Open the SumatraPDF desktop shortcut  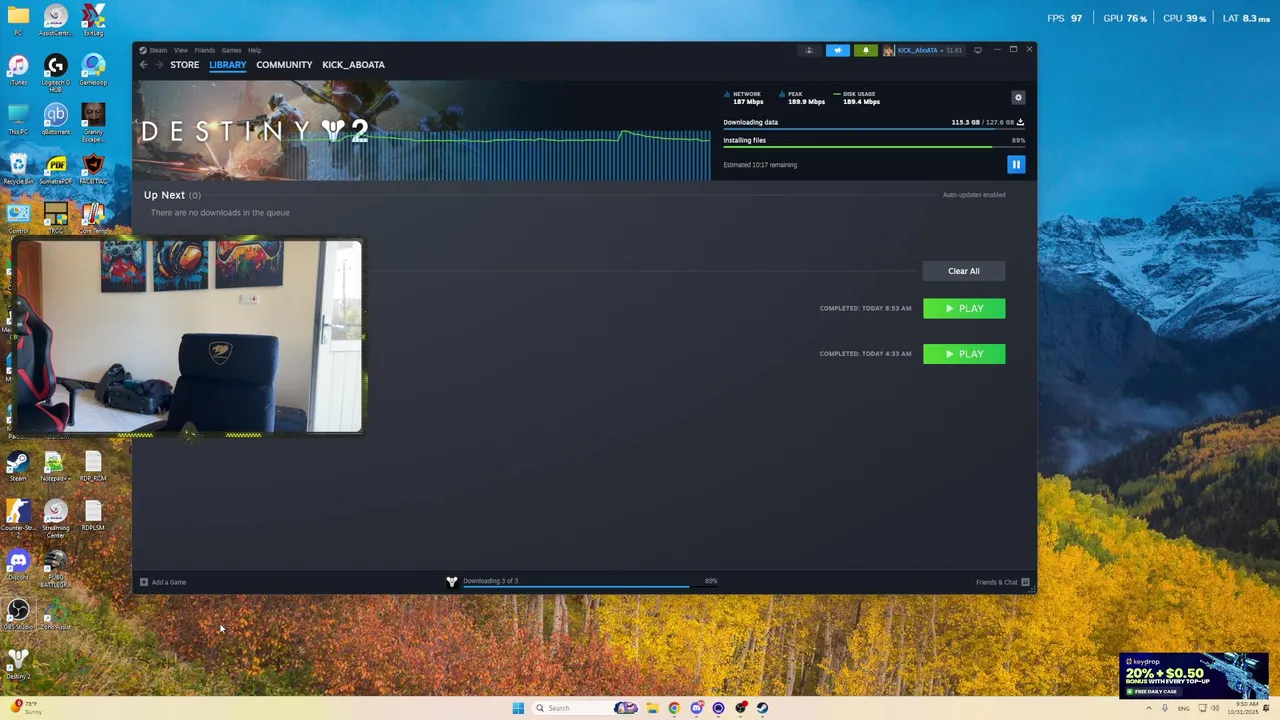pos(56,169)
